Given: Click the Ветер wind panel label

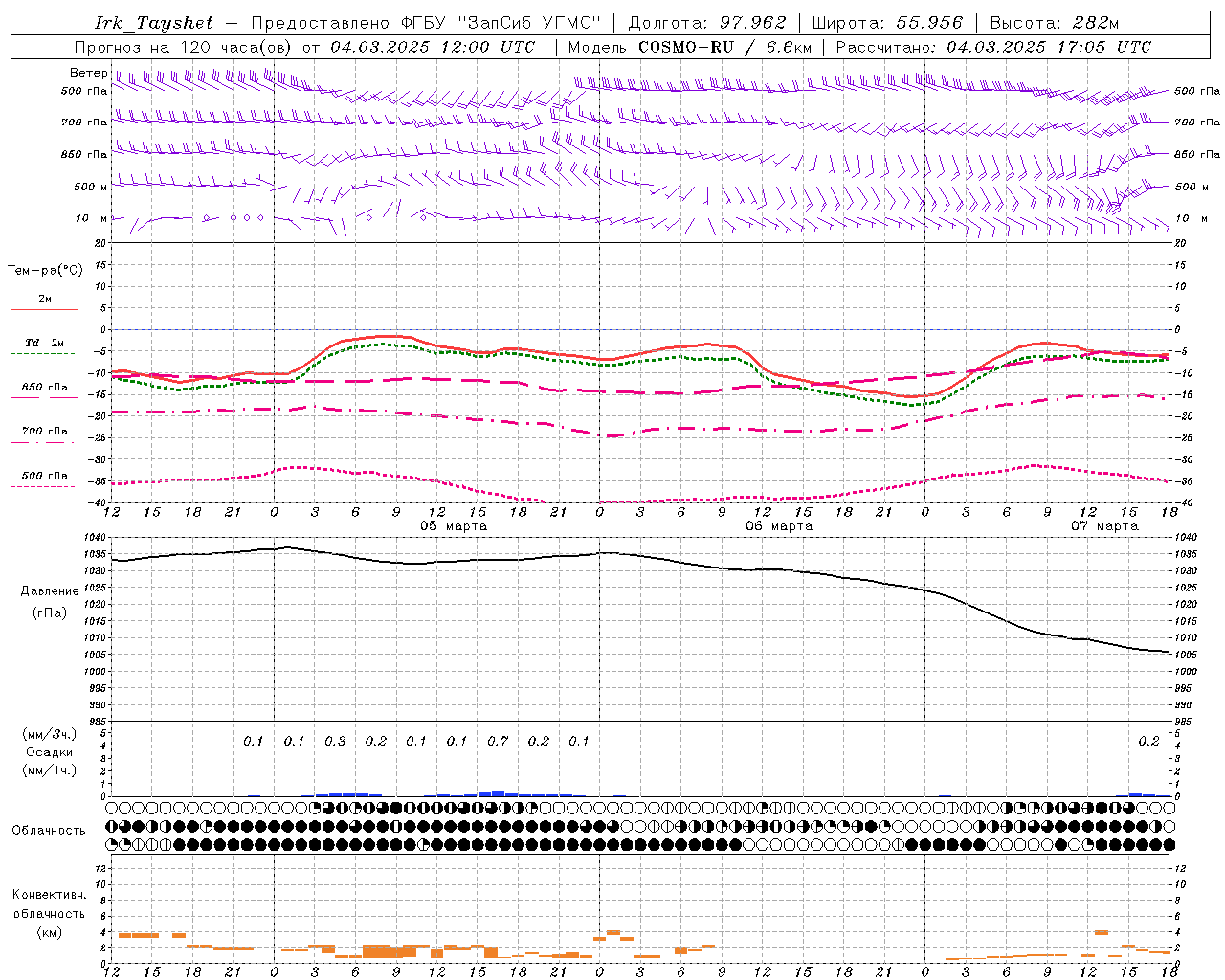Looking at the screenshot, I should tap(89, 73).
